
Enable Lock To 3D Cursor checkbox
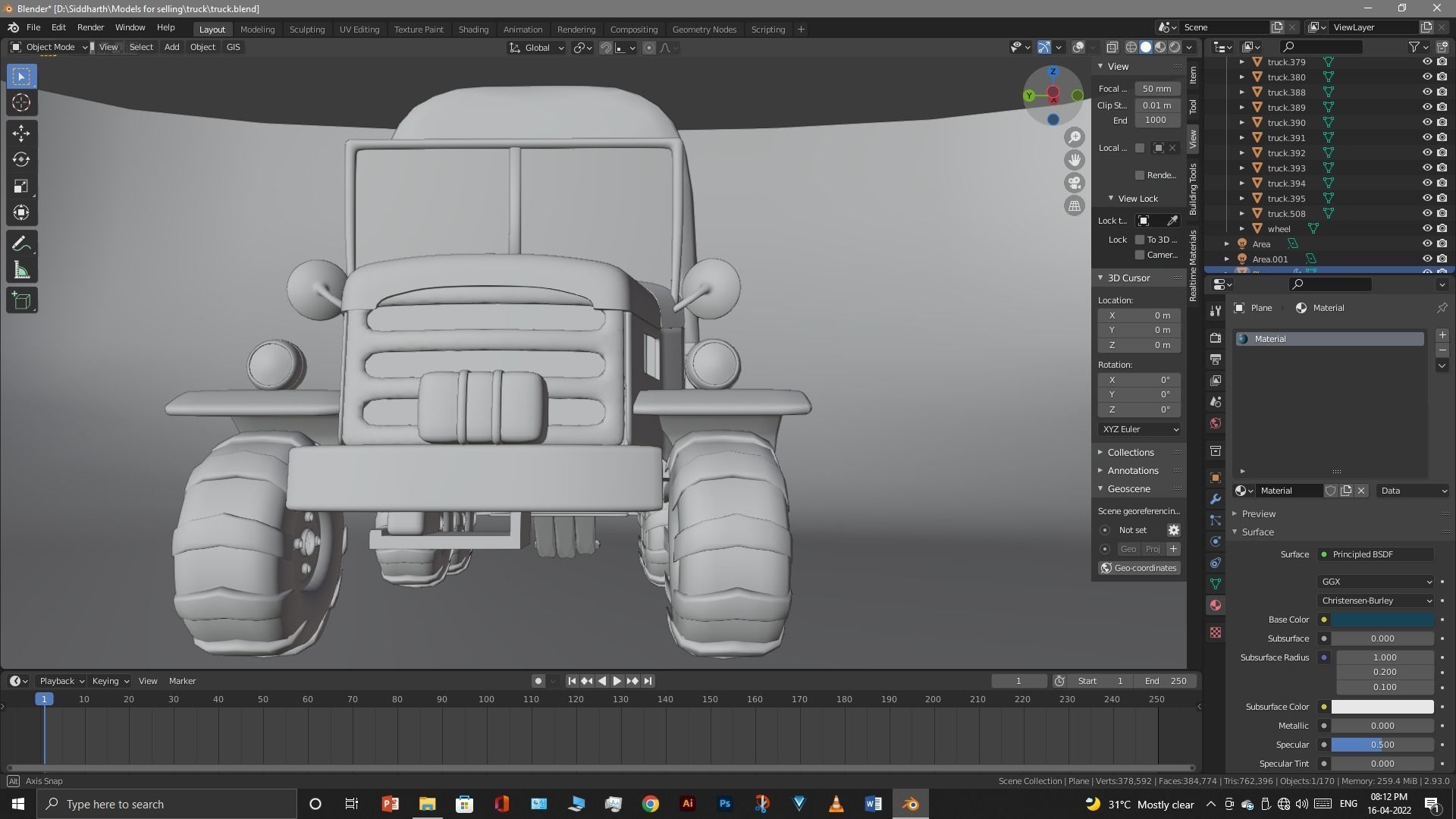1139,240
